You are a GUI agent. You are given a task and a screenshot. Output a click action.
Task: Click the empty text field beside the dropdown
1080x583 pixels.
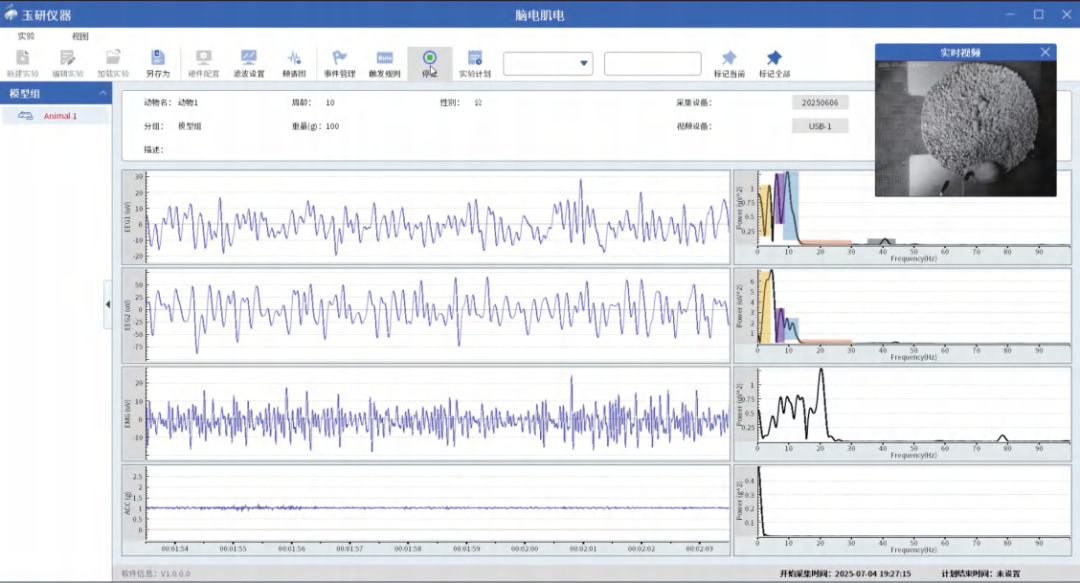click(652, 63)
